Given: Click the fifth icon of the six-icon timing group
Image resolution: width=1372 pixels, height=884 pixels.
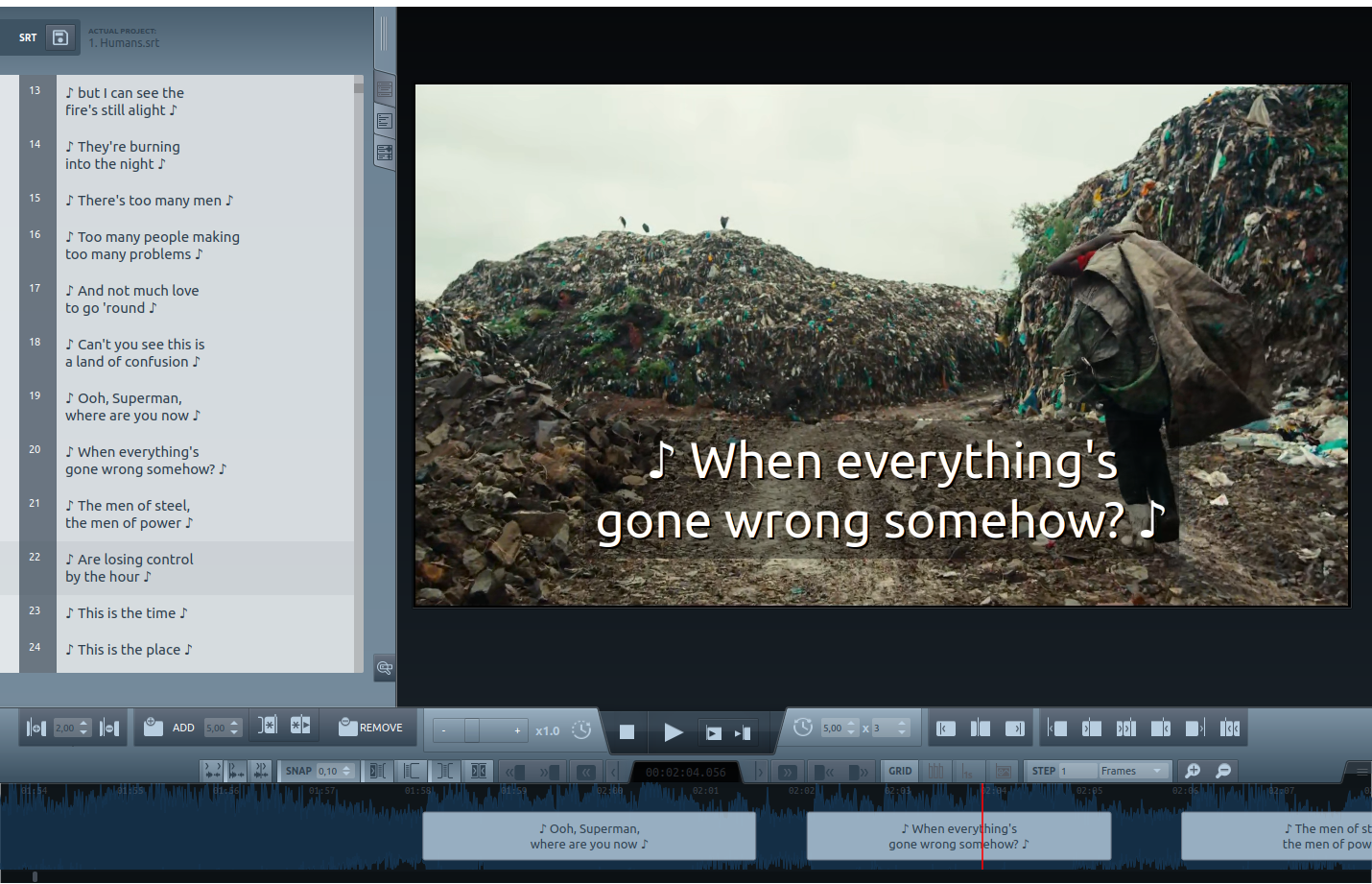Looking at the screenshot, I should tap(1195, 729).
